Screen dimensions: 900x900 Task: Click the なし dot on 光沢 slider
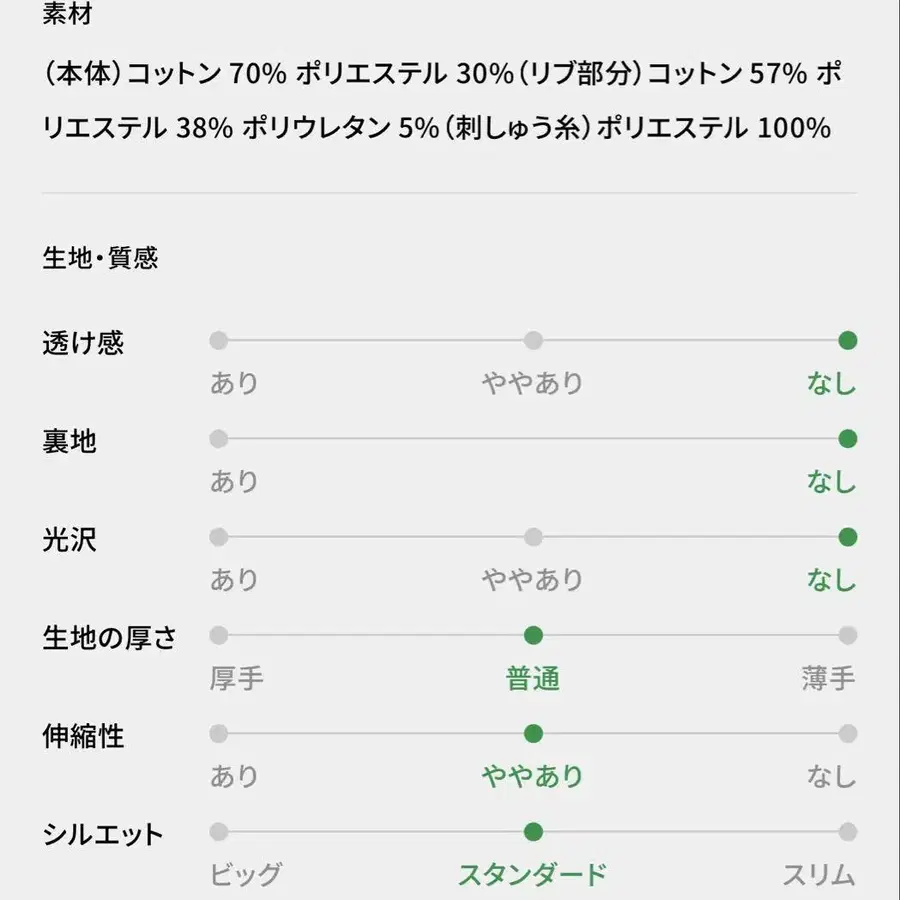[x=848, y=537]
